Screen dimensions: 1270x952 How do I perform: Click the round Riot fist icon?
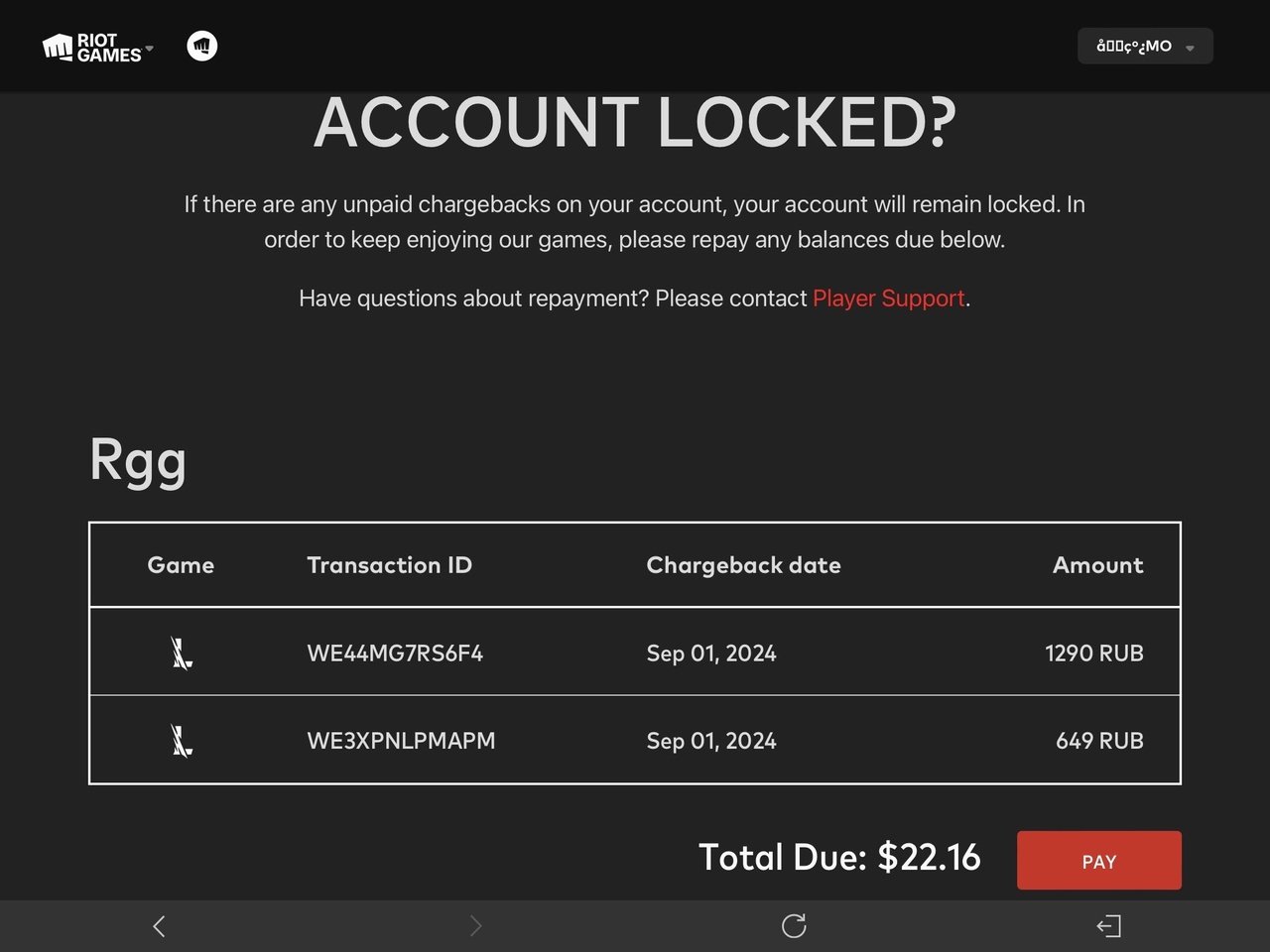tap(202, 46)
